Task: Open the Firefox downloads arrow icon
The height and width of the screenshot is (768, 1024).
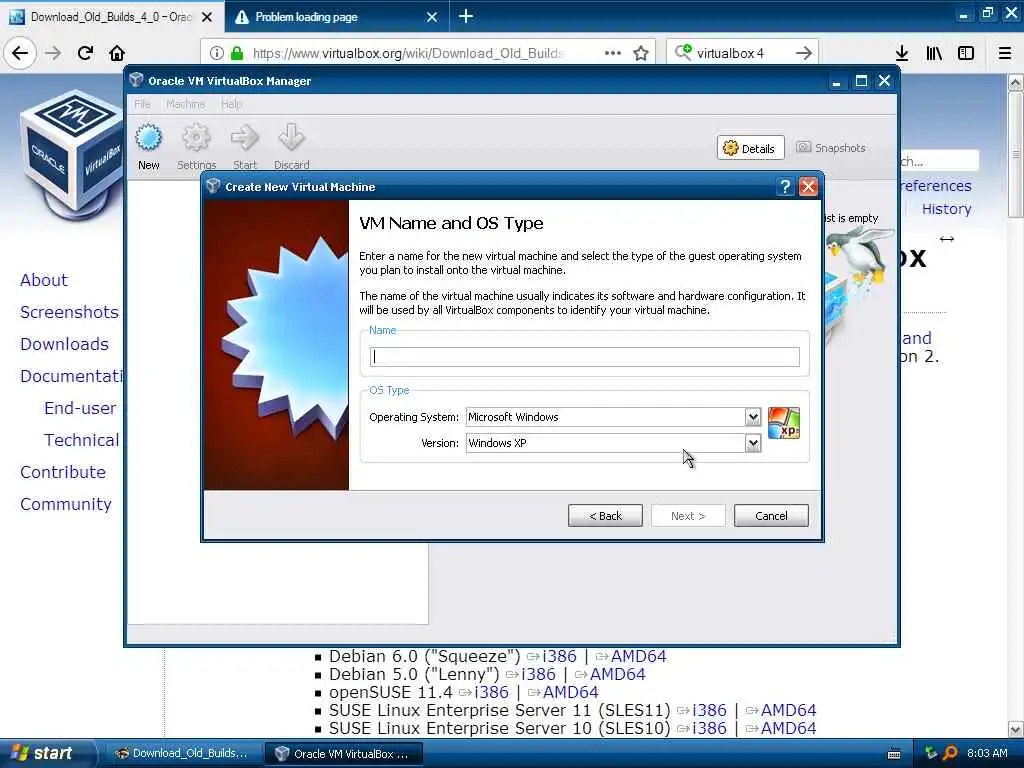Action: point(902,53)
